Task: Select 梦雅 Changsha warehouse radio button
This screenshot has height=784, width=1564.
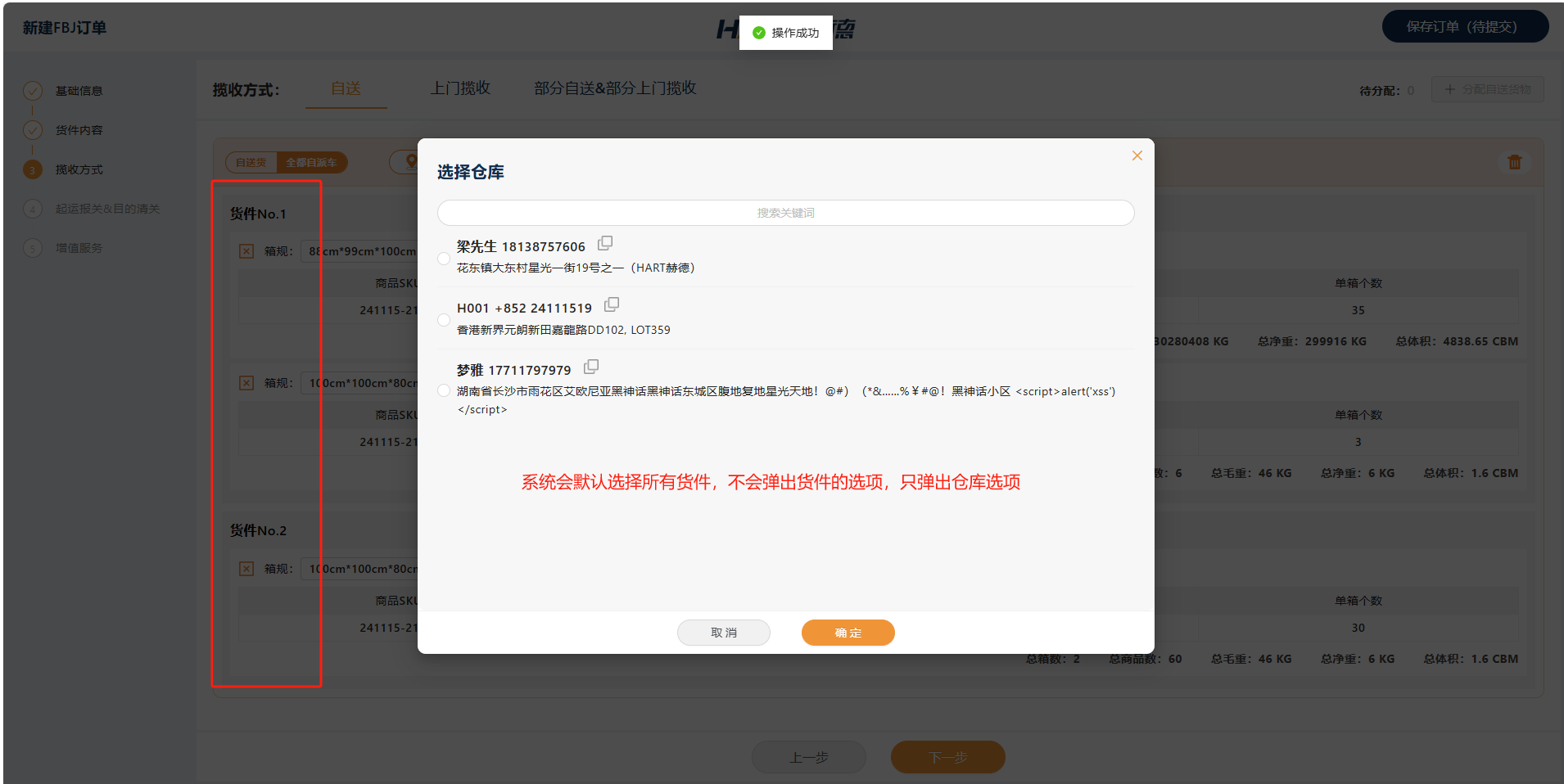Action: (x=444, y=391)
